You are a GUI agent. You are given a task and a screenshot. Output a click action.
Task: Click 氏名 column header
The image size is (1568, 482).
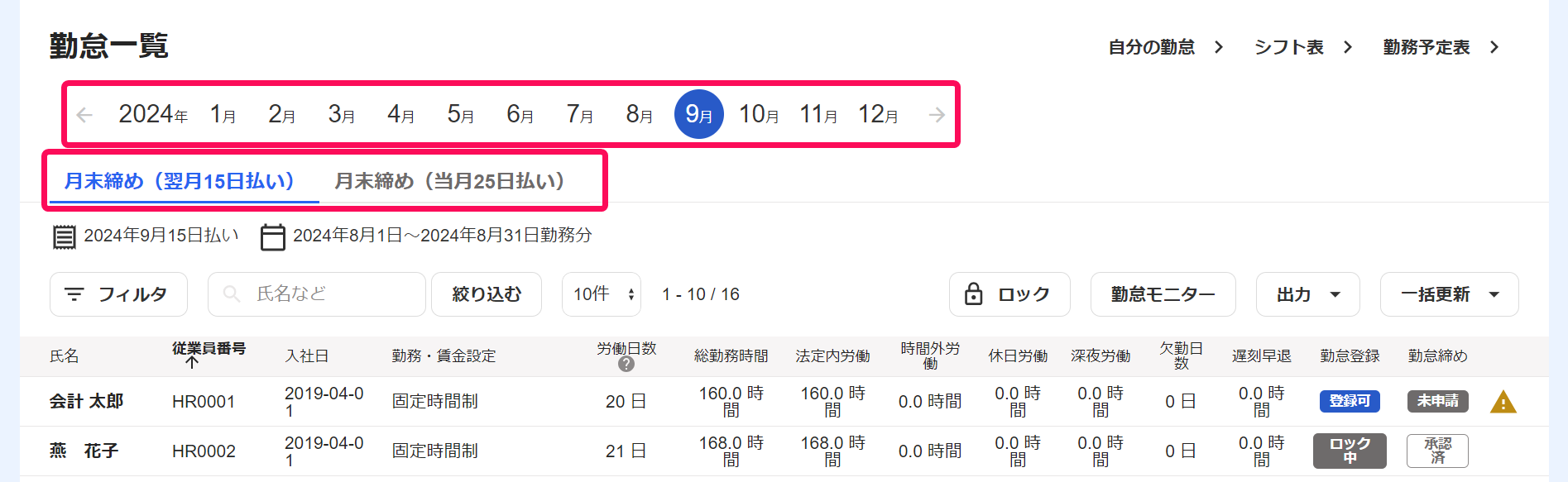[x=65, y=356]
